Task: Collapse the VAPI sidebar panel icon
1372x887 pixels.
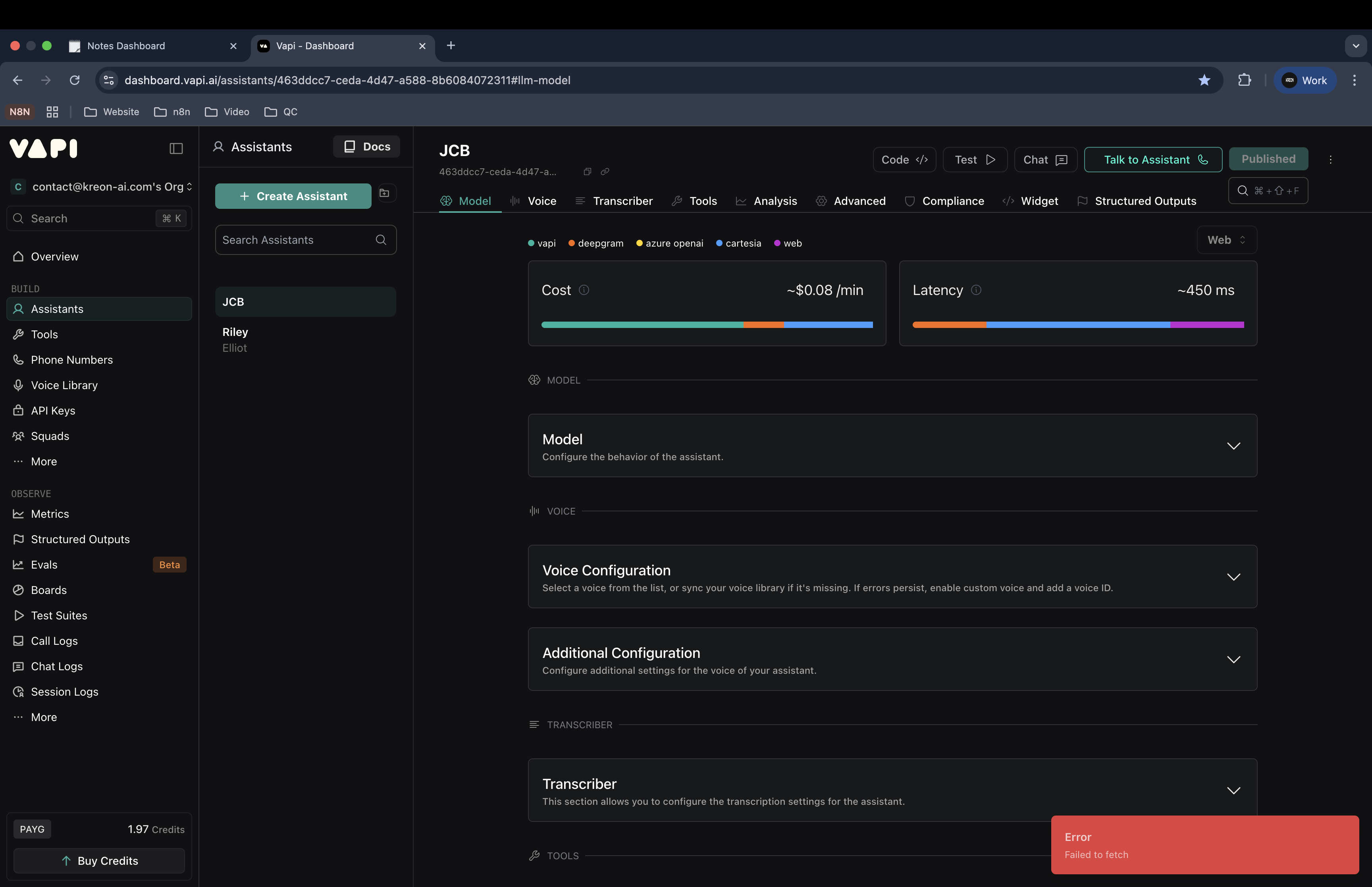Action: pos(176,148)
